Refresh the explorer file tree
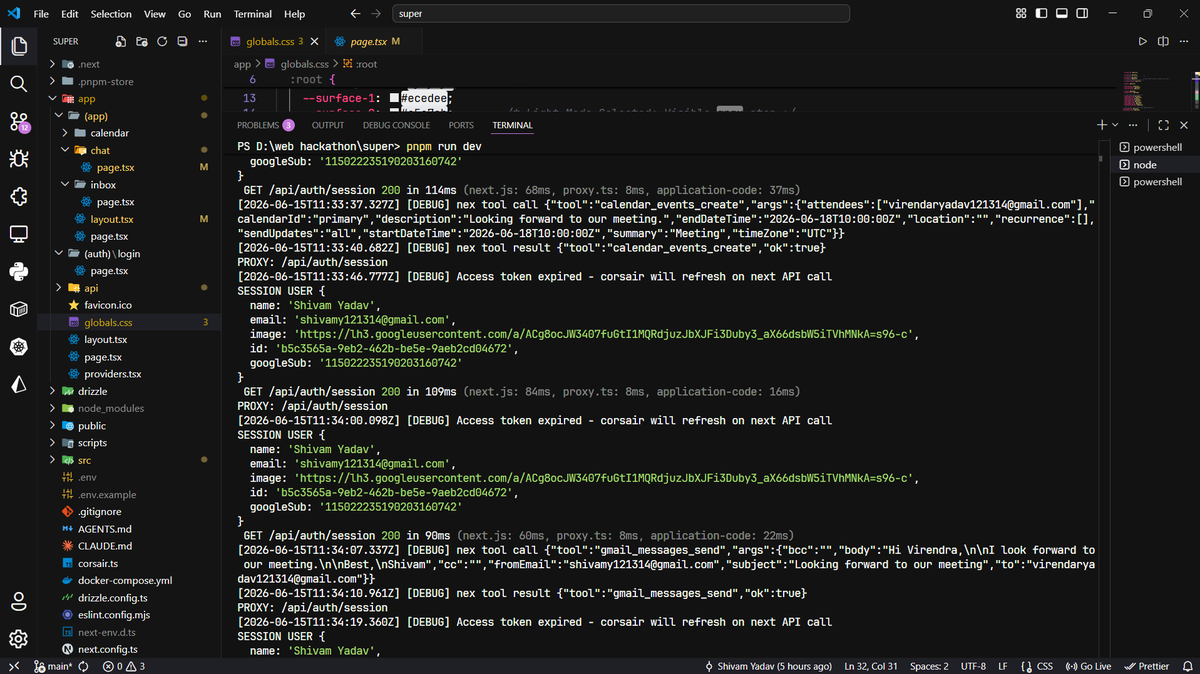1200x674 pixels. [161, 42]
